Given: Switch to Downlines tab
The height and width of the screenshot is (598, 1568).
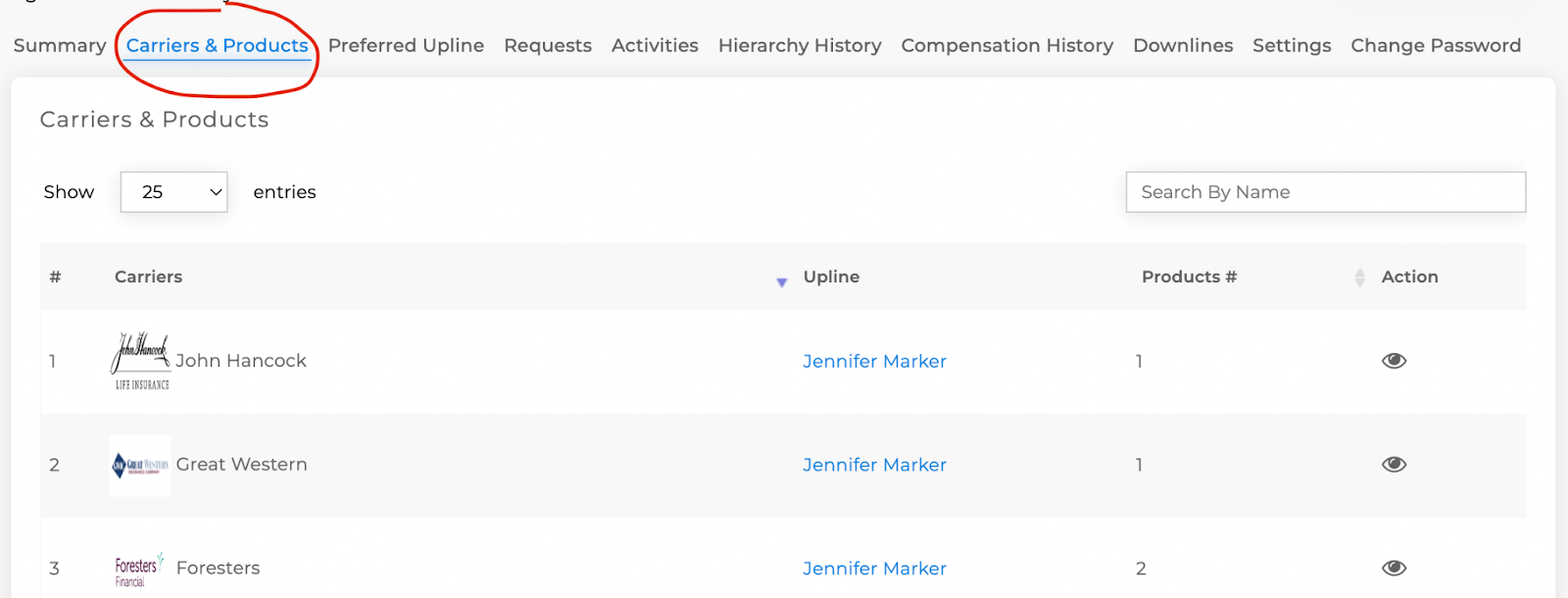Looking at the screenshot, I should pos(1183,46).
